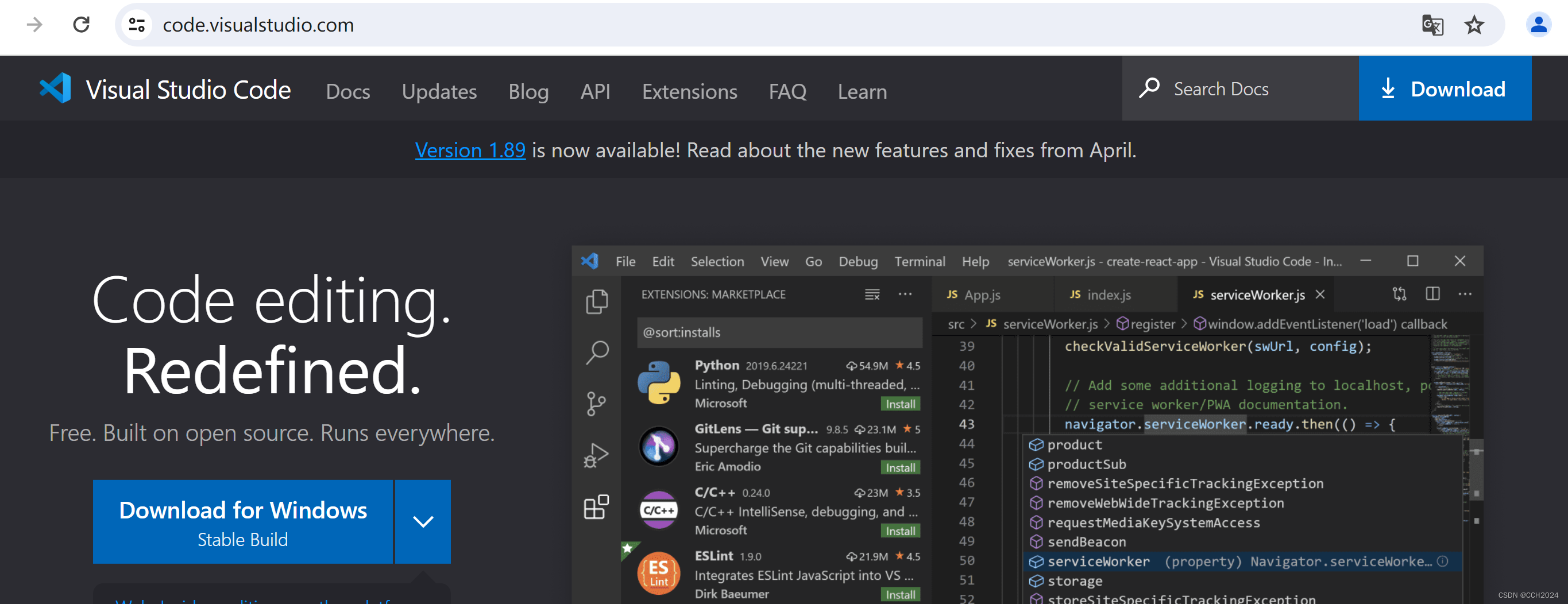The image size is (1568, 604).
Task: Open the browser profile avatar
Action: (x=1538, y=25)
